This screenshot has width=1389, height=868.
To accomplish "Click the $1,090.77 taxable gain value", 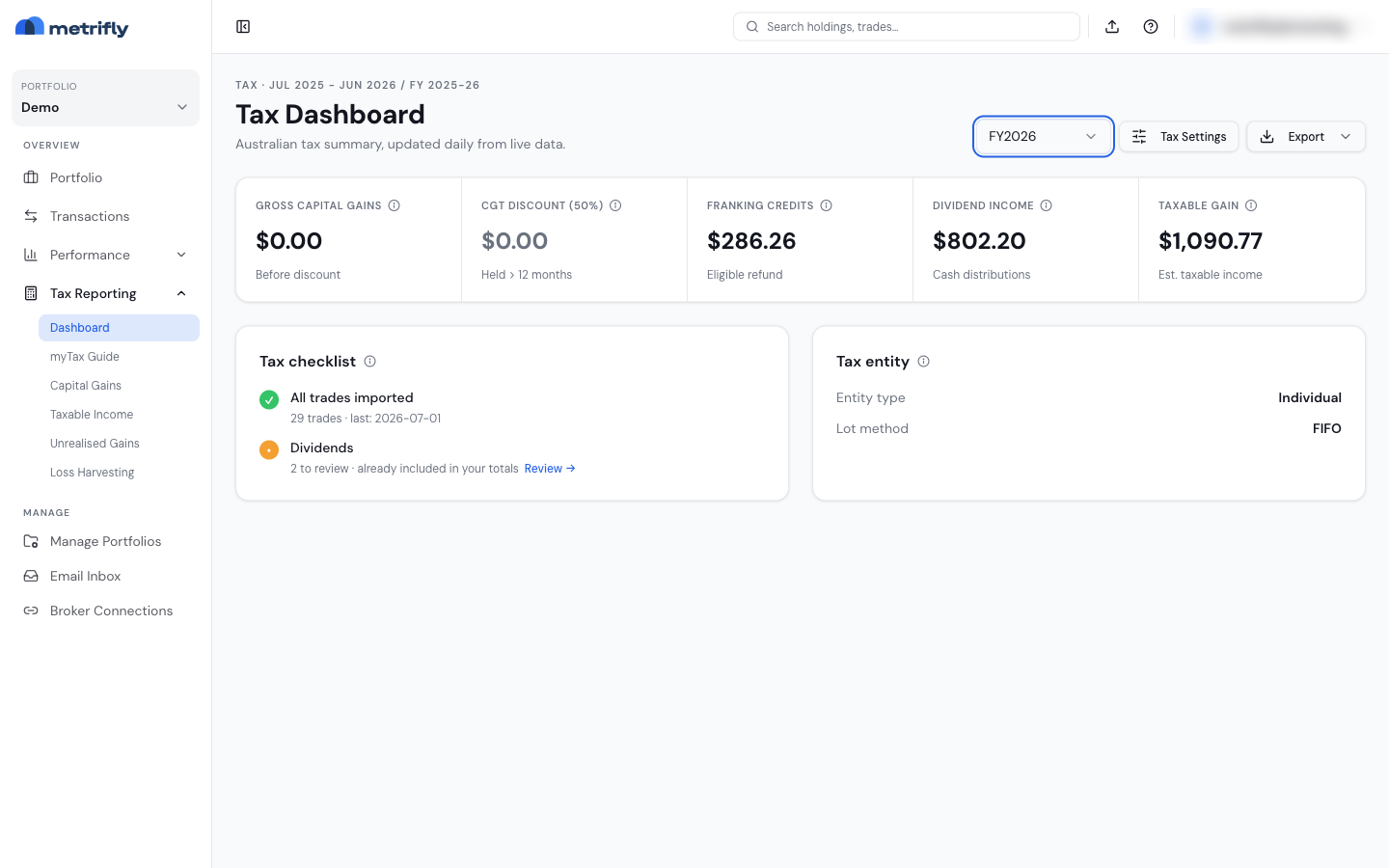I will [1211, 241].
